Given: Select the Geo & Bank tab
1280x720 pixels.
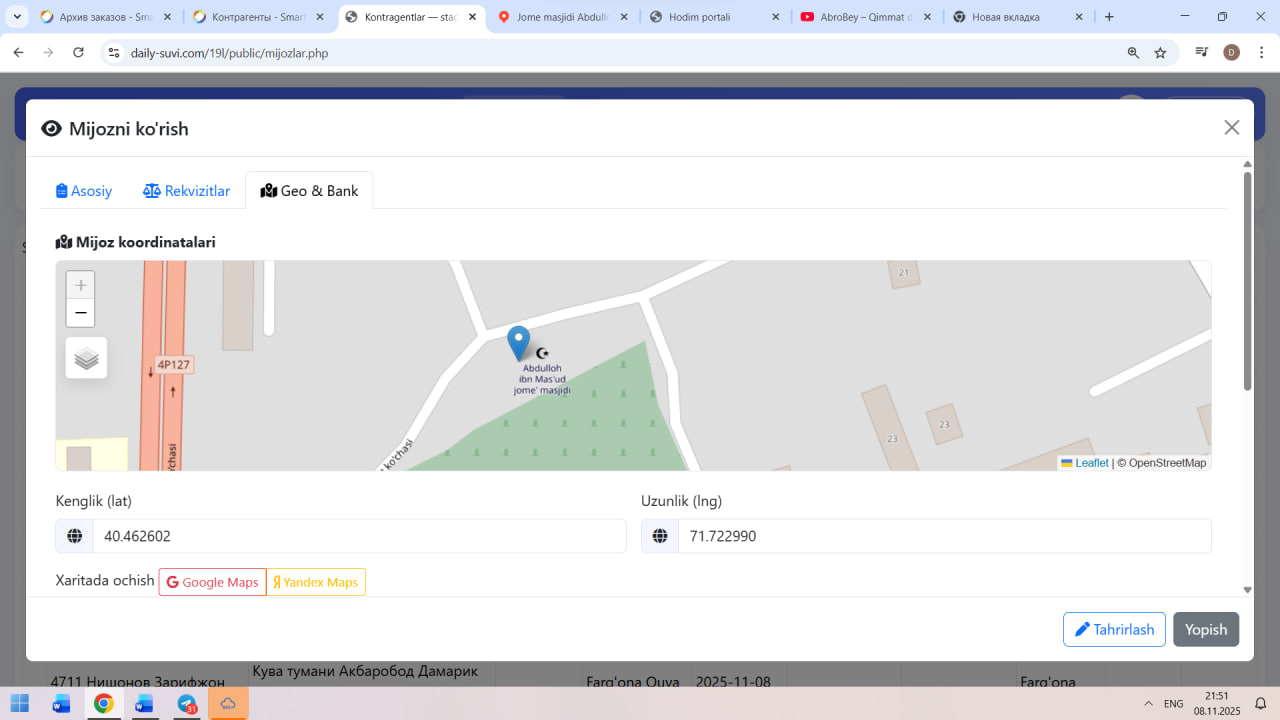Looking at the screenshot, I should [309, 191].
